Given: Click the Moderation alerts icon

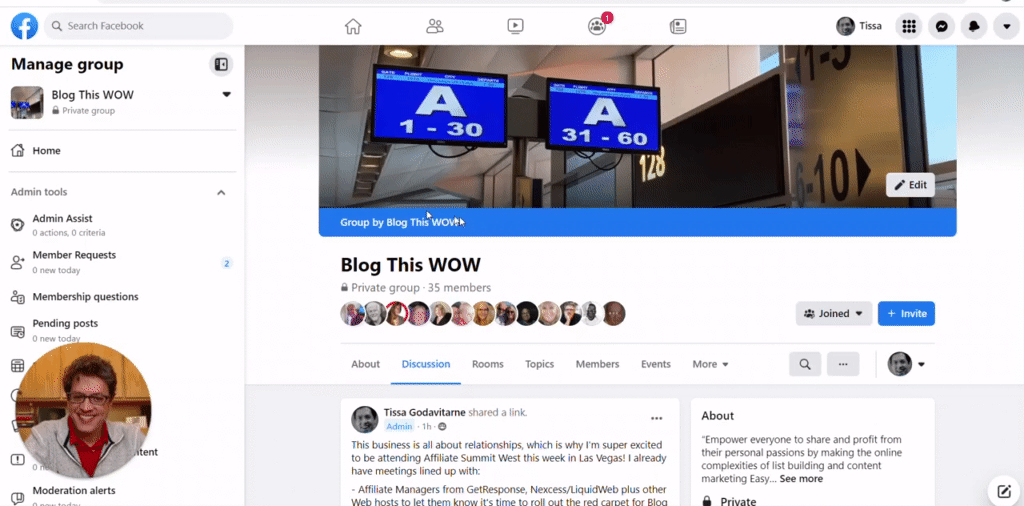Looking at the screenshot, I should tap(18, 498).
